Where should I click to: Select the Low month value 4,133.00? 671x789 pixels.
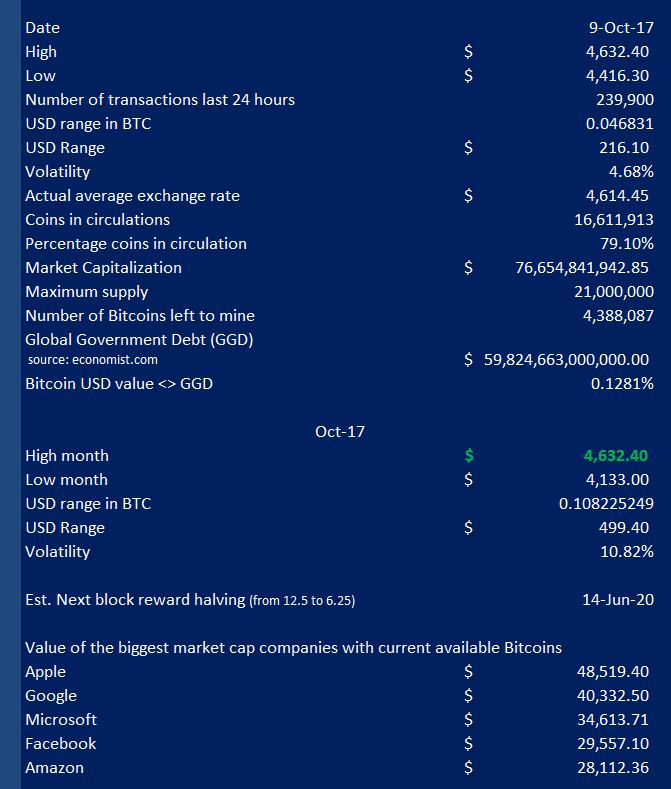(x=619, y=480)
